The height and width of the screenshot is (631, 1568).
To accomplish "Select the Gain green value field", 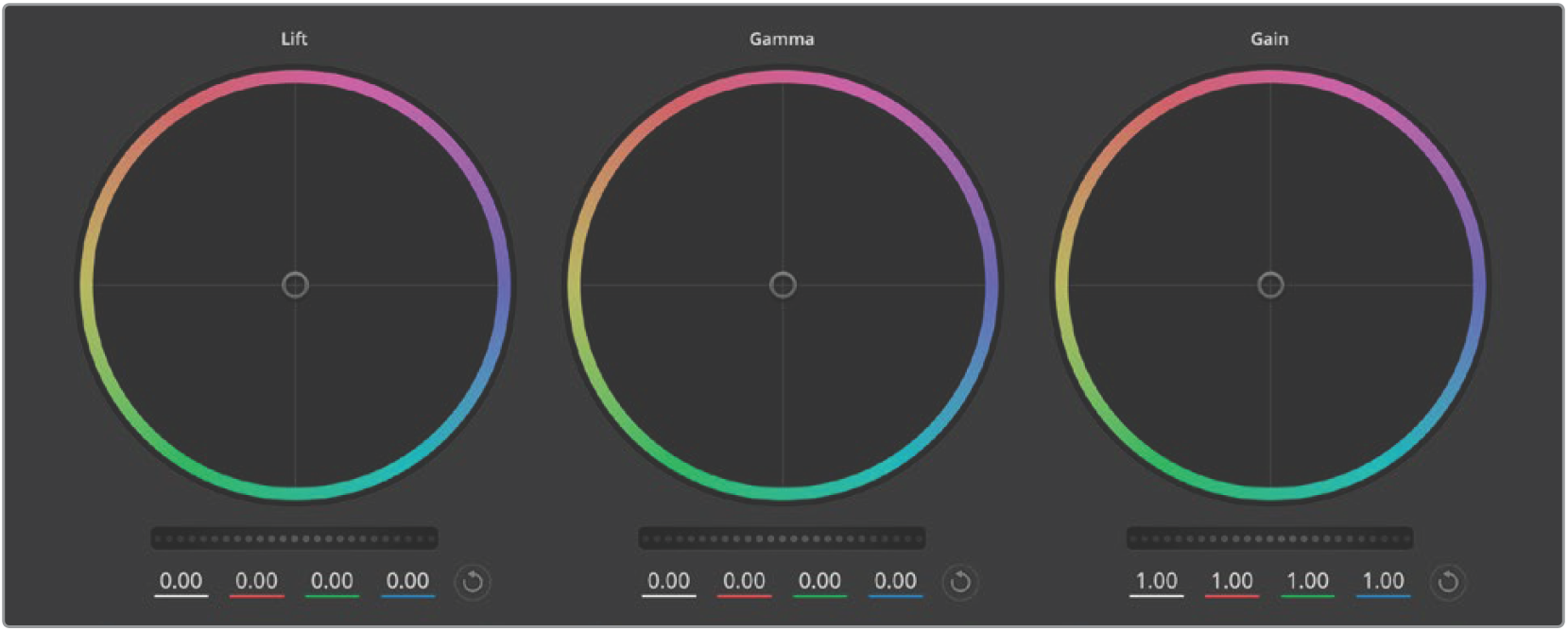I will point(1307,582).
